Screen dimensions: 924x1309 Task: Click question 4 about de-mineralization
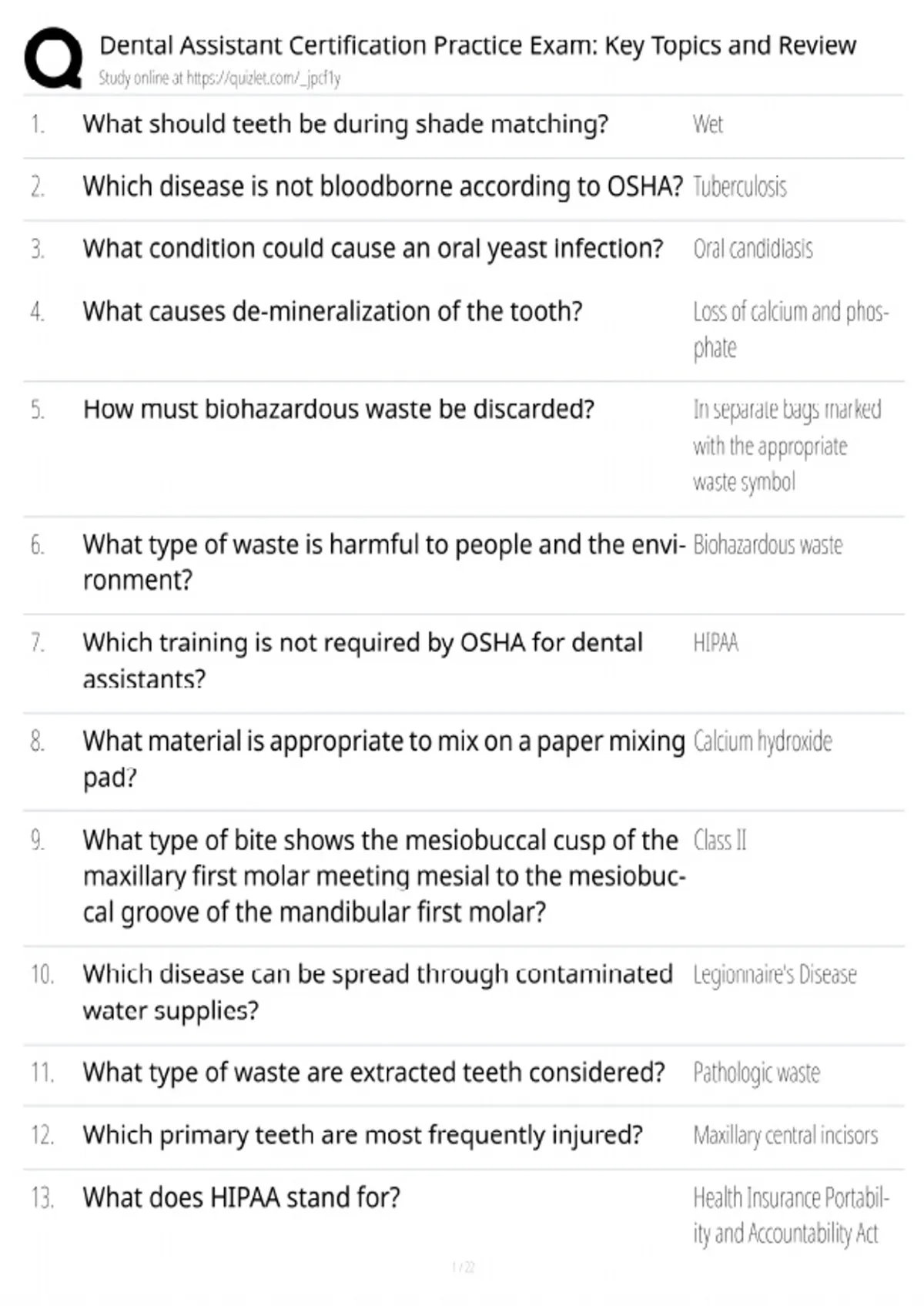[x=333, y=311]
